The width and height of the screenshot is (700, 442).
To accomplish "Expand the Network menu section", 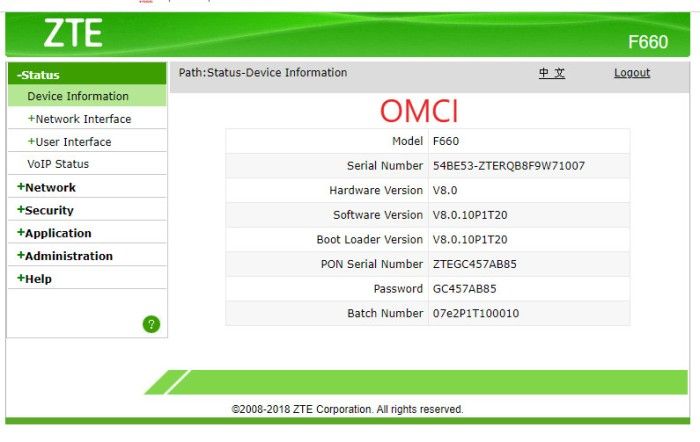I will pyautogui.click(x=46, y=187).
